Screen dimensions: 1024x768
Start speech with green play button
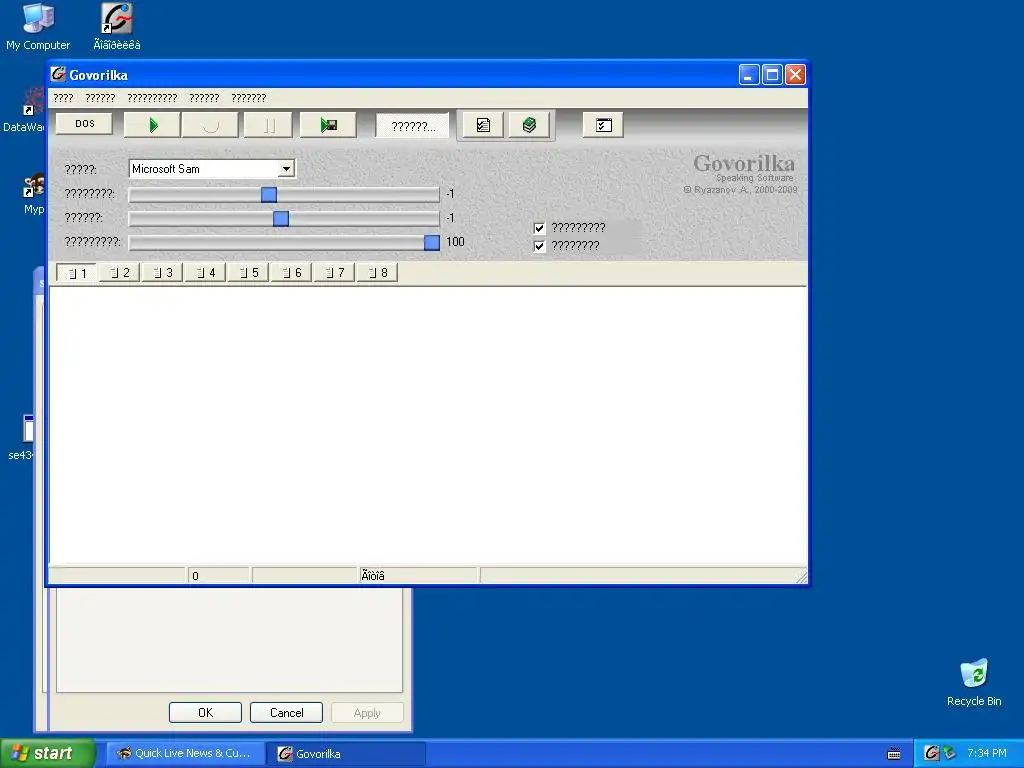(152, 125)
